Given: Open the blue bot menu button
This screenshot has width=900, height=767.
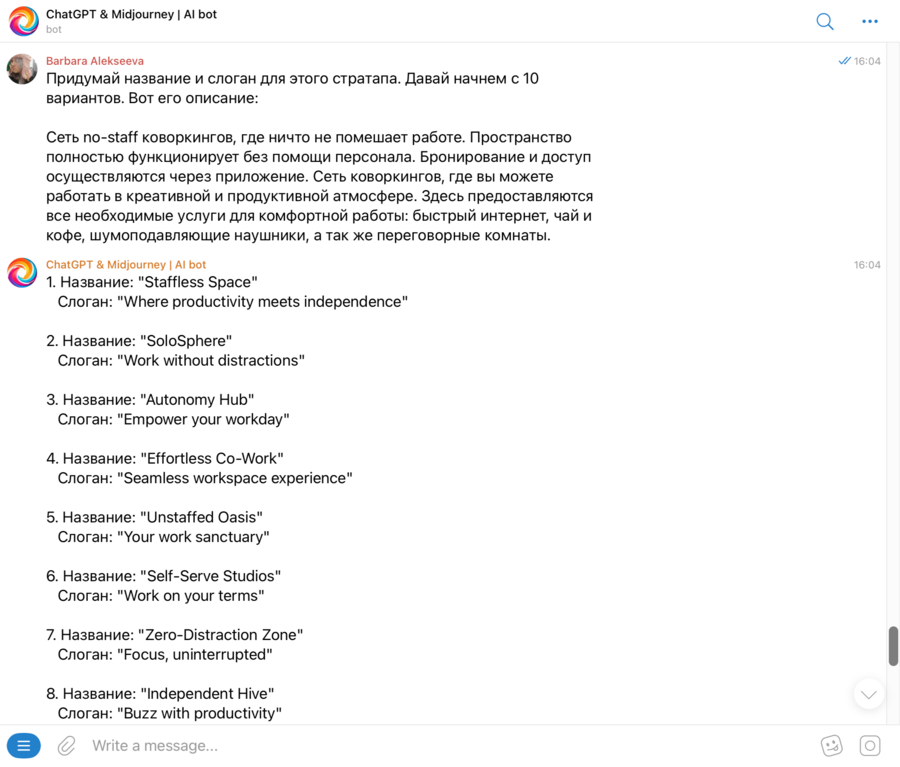Looking at the screenshot, I should point(24,746).
